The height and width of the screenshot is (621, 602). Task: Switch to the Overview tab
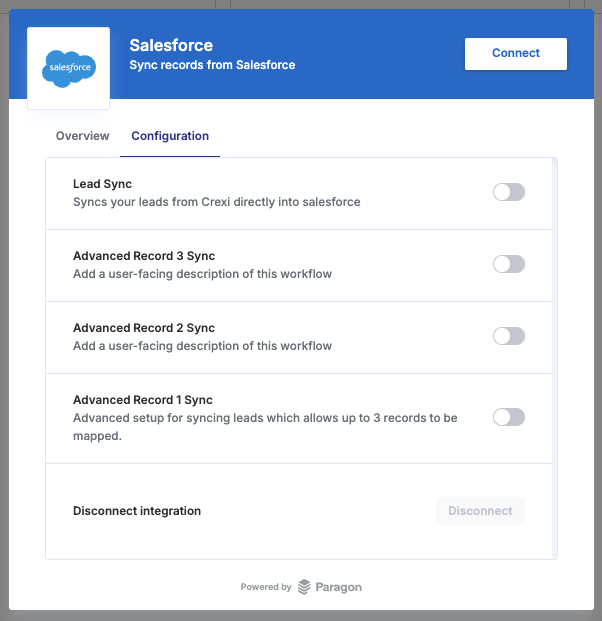point(82,136)
